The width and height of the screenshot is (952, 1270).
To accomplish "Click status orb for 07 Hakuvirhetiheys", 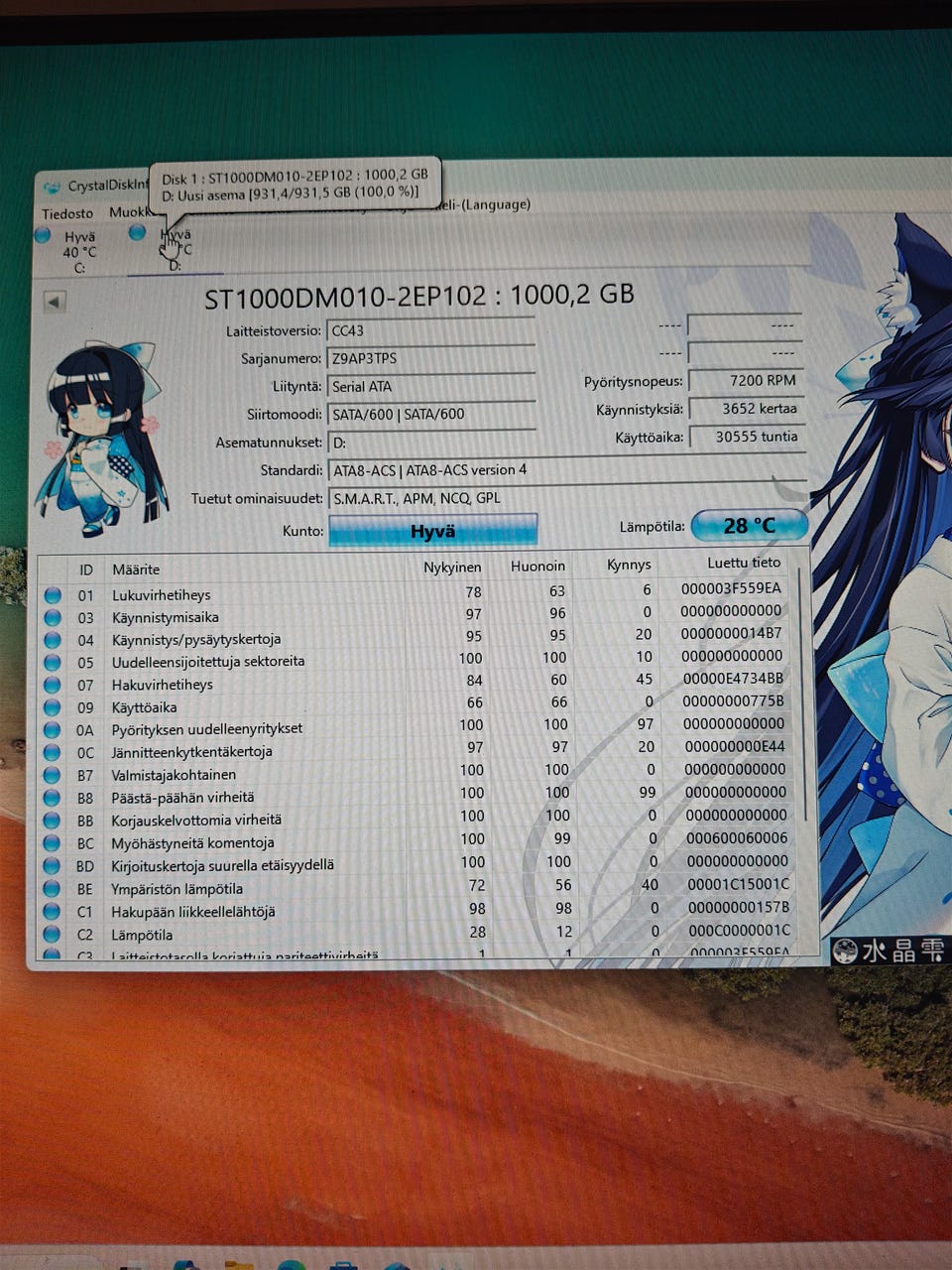I will point(54,686).
